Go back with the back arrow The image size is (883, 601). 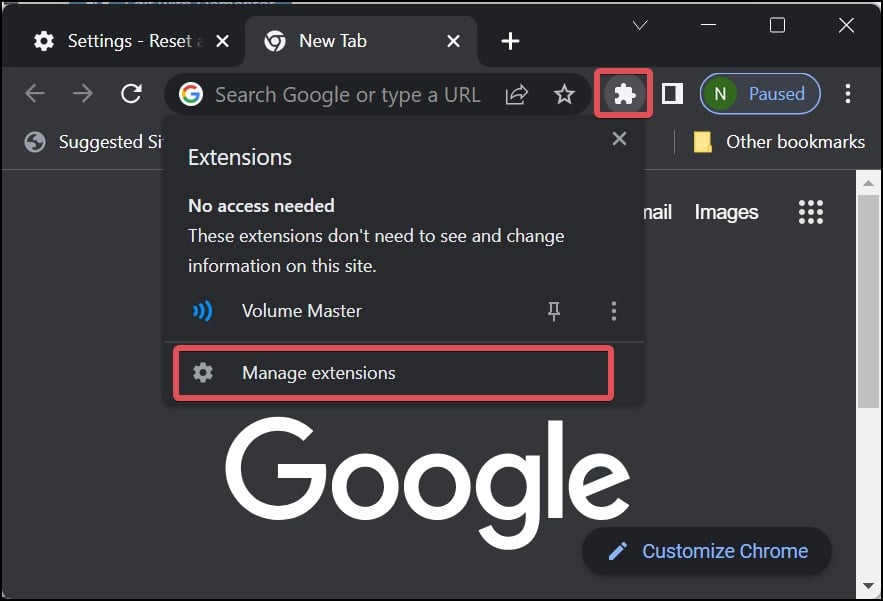pos(35,94)
